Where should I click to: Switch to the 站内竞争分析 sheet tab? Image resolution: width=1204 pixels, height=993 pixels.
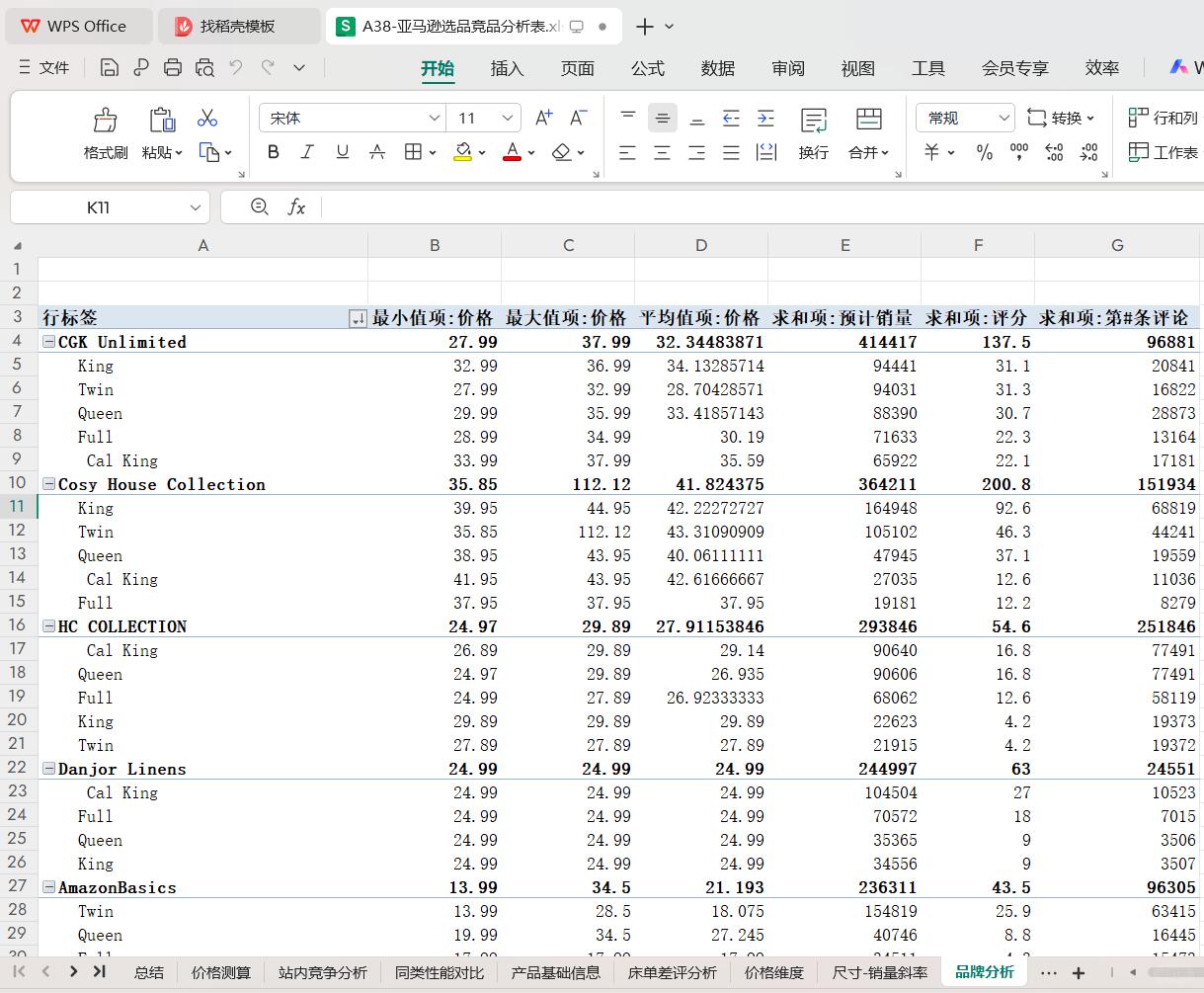(322, 972)
